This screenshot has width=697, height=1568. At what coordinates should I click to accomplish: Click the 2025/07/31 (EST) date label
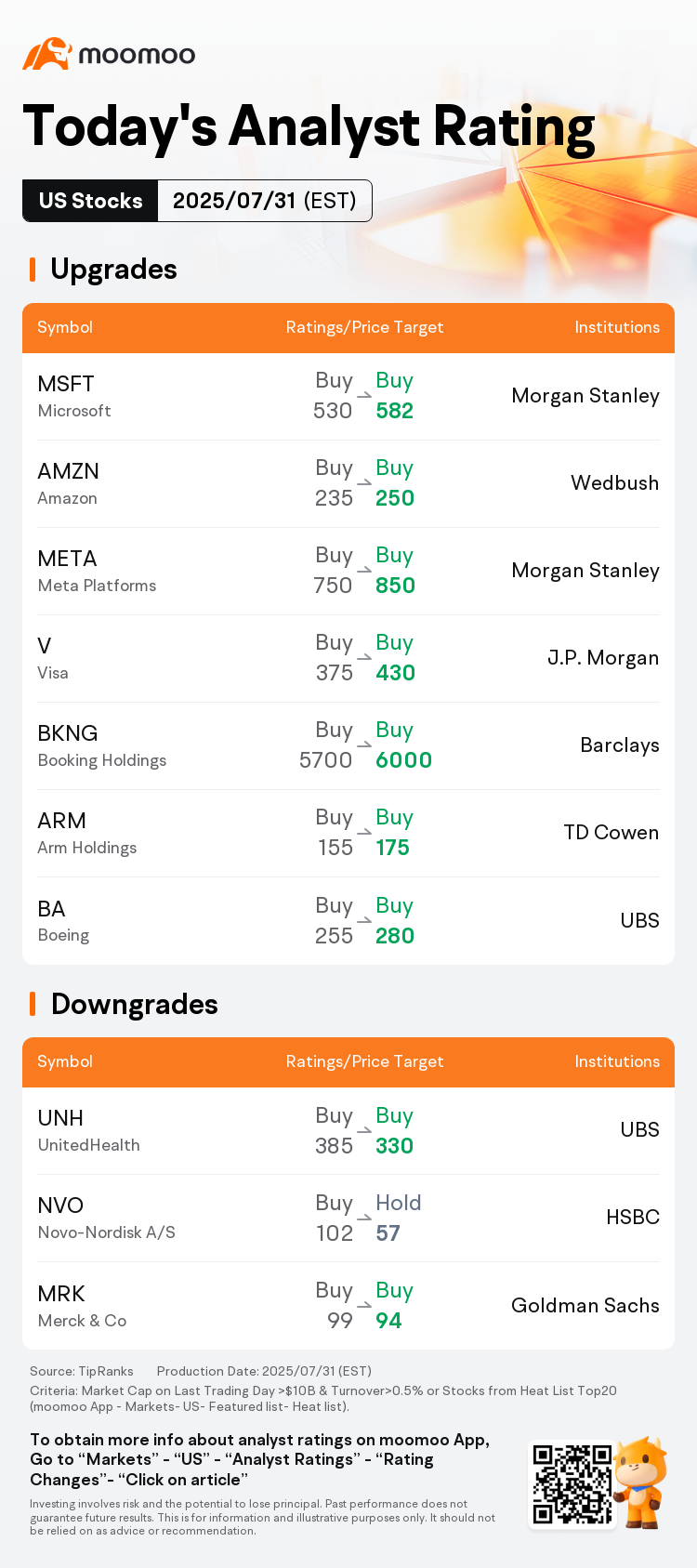265,201
